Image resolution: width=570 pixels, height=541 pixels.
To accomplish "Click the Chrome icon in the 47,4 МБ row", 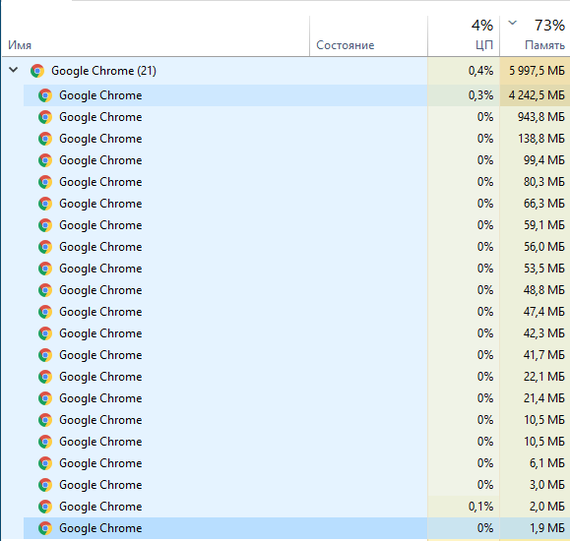I will [45, 312].
